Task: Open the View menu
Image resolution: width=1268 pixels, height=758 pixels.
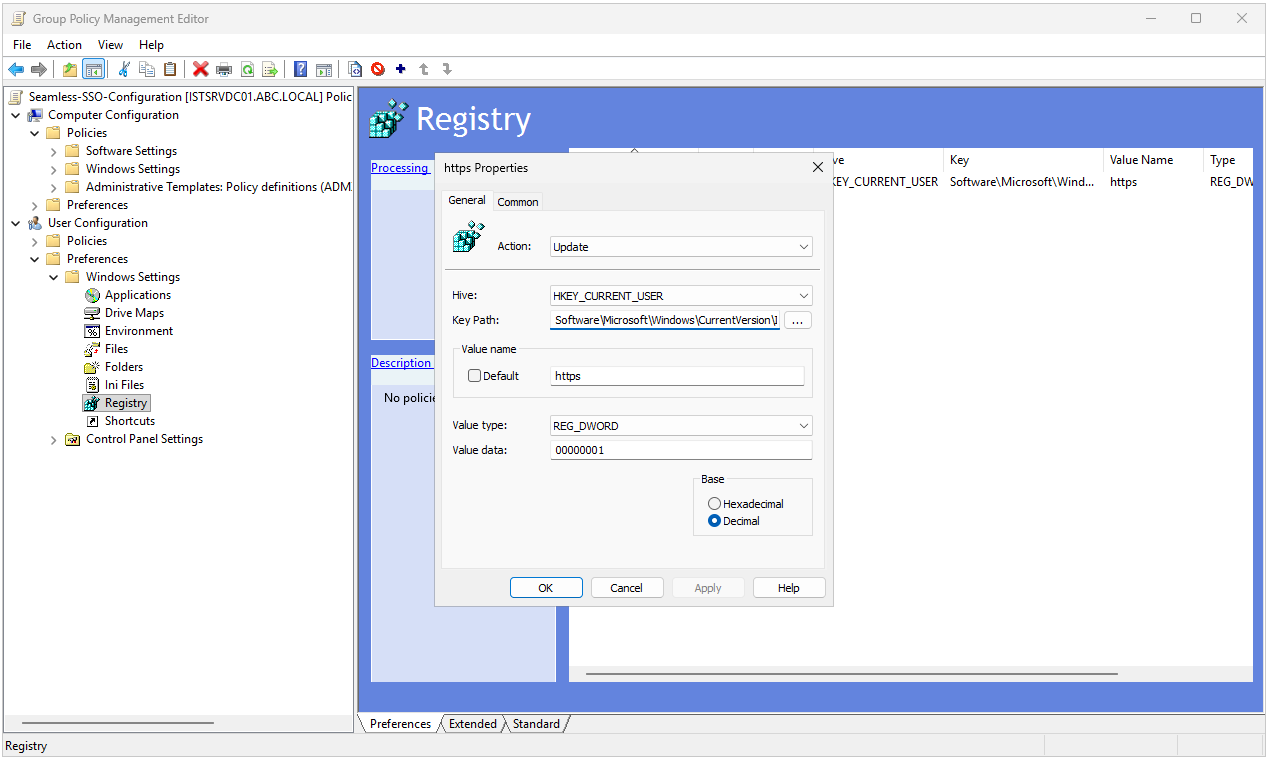Action: pyautogui.click(x=111, y=45)
